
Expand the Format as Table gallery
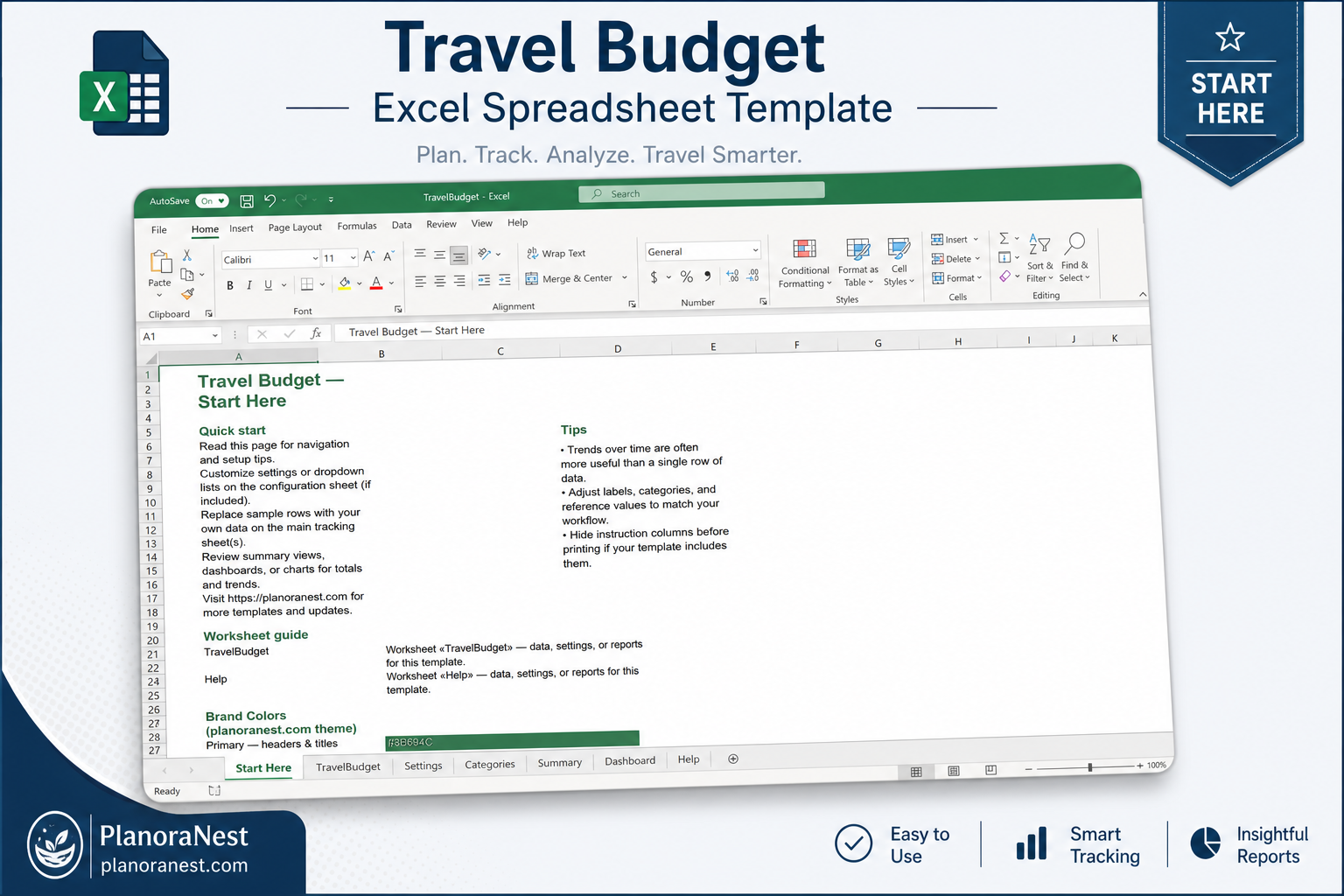pos(857,262)
